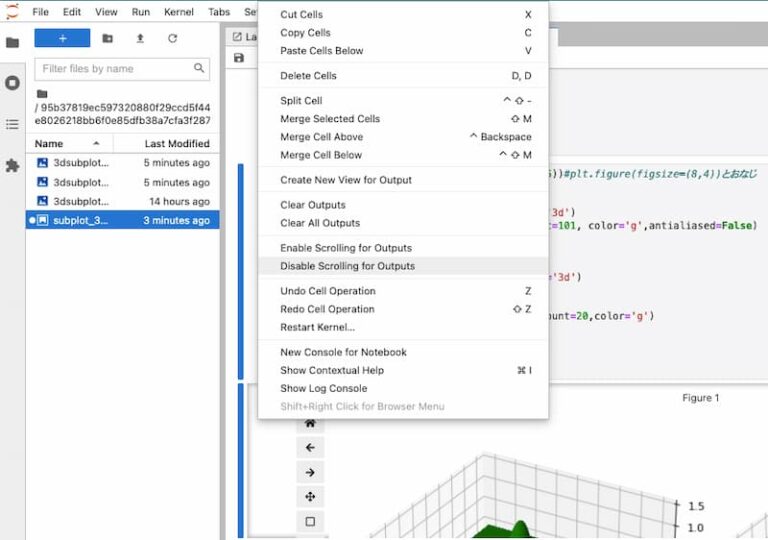Viewport: 768px width, 540px height.
Task: Click the matplotlib Home reset view icon
Action: pyautogui.click(x=310, y=423)
